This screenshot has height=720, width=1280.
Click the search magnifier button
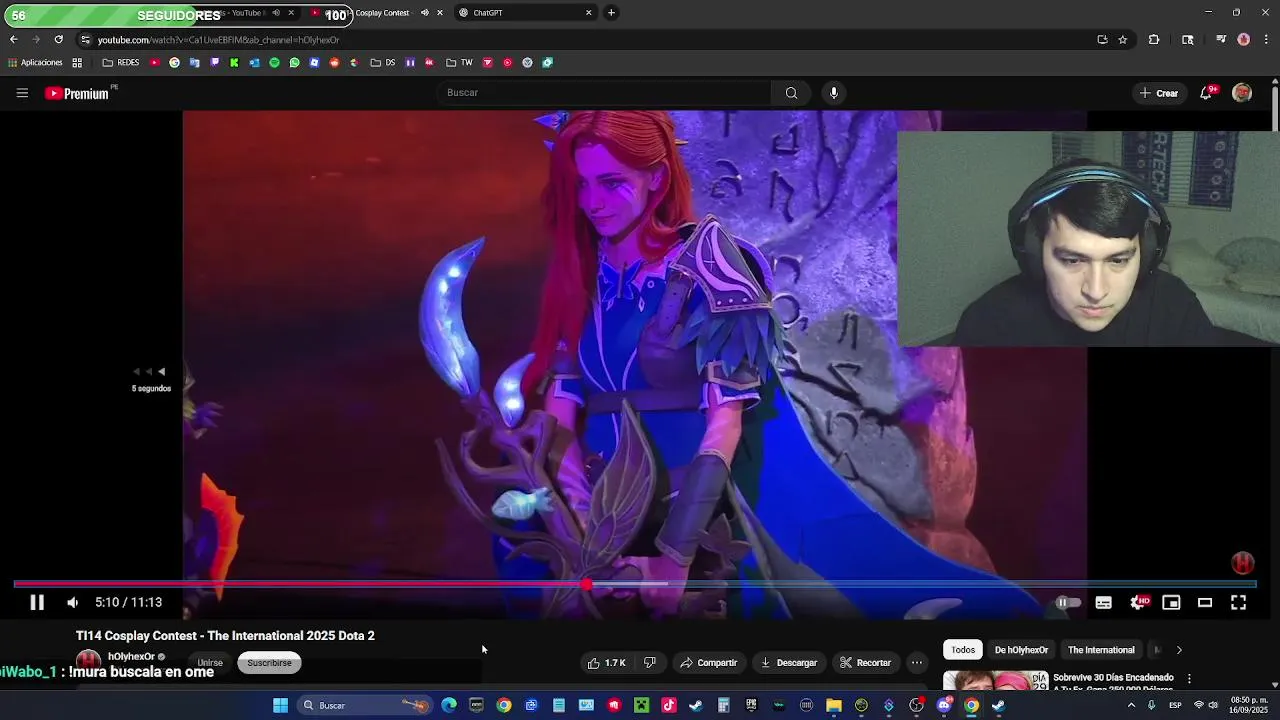[791, 93]
